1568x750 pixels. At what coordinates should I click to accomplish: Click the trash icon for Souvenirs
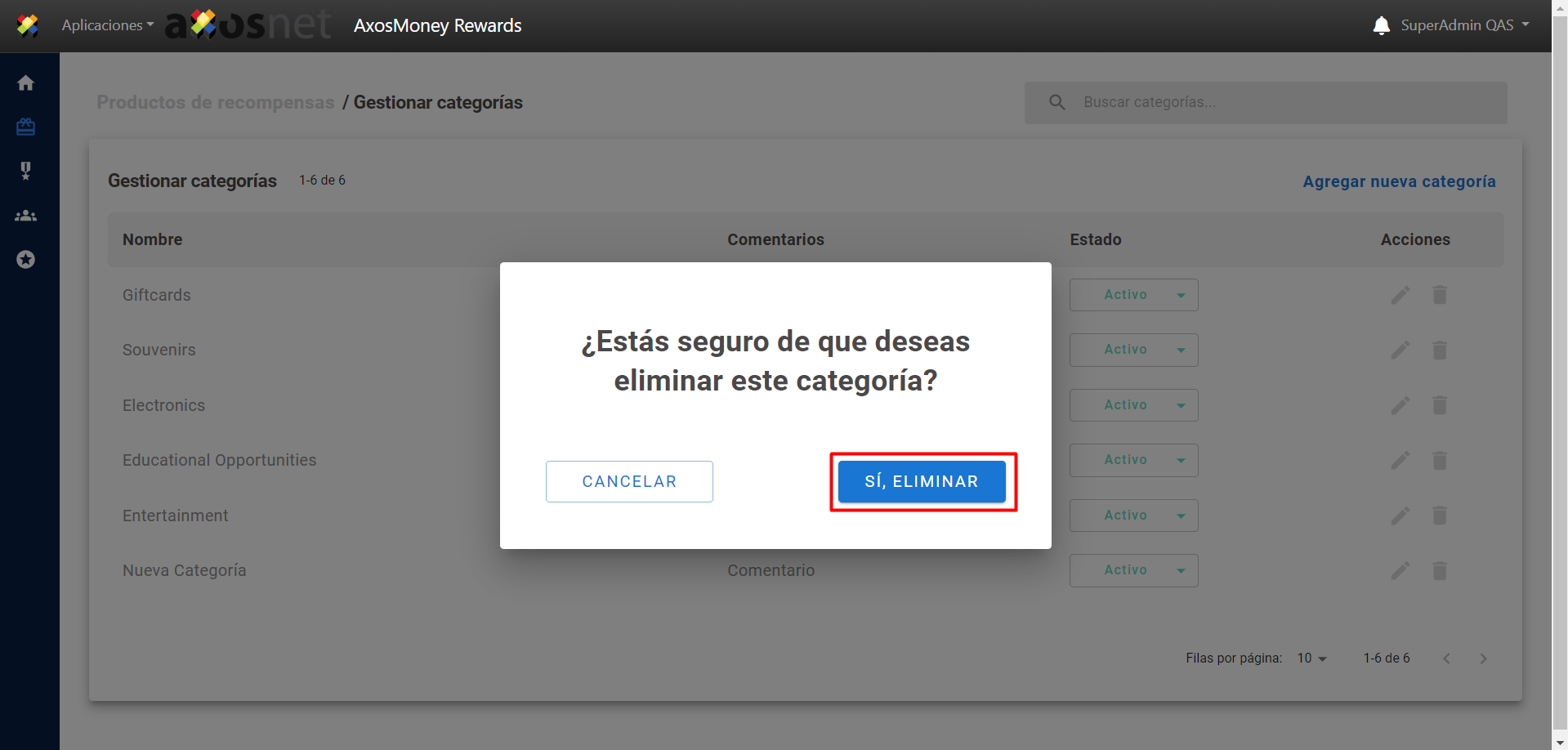point(1440,350)
